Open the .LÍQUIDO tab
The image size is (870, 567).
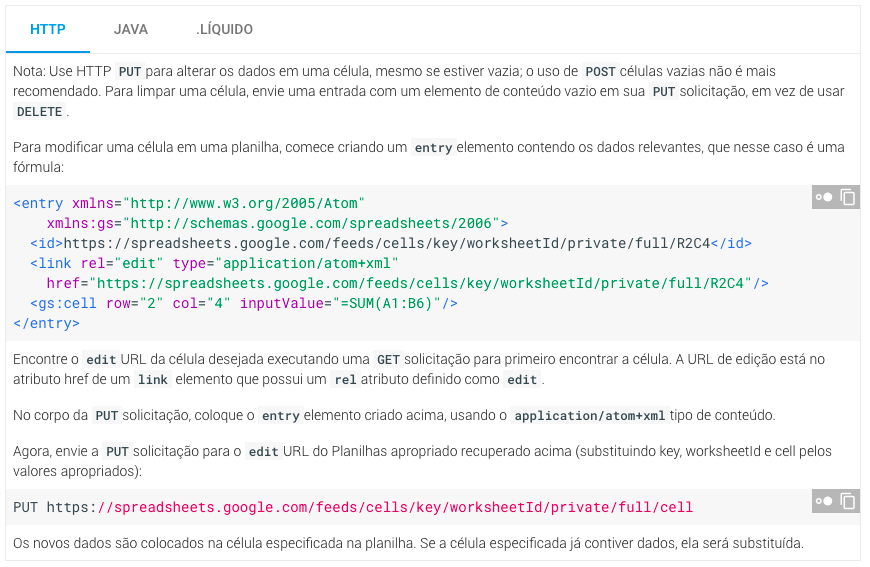click(x=224, y=29)
